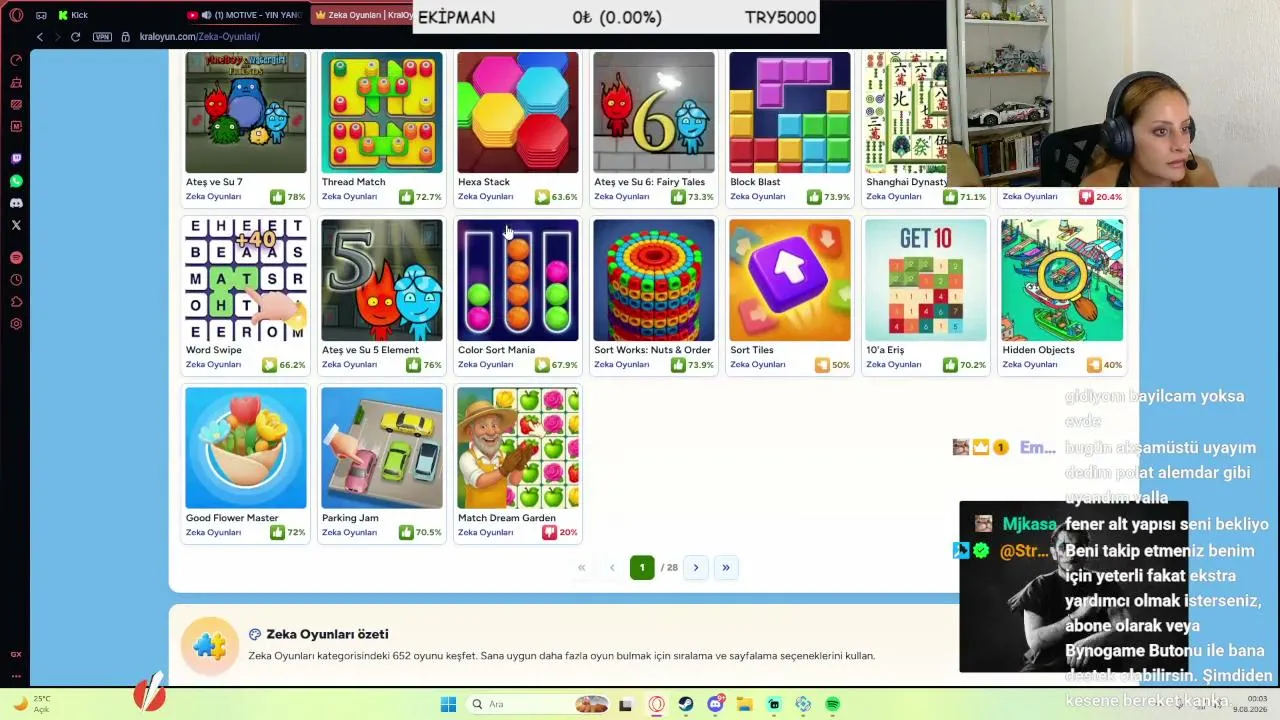Viewport: 1280px width, 720px height.
Task: Open the Color Sort Mania game link
Action: click(496, 350)
